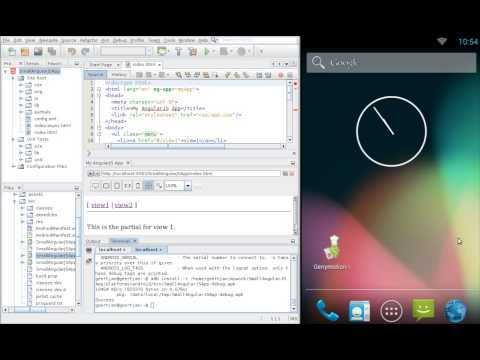This screenshot has height=360, width=480.
Task: Click the Clean and Build icon
Action: (x=192, y=52)
